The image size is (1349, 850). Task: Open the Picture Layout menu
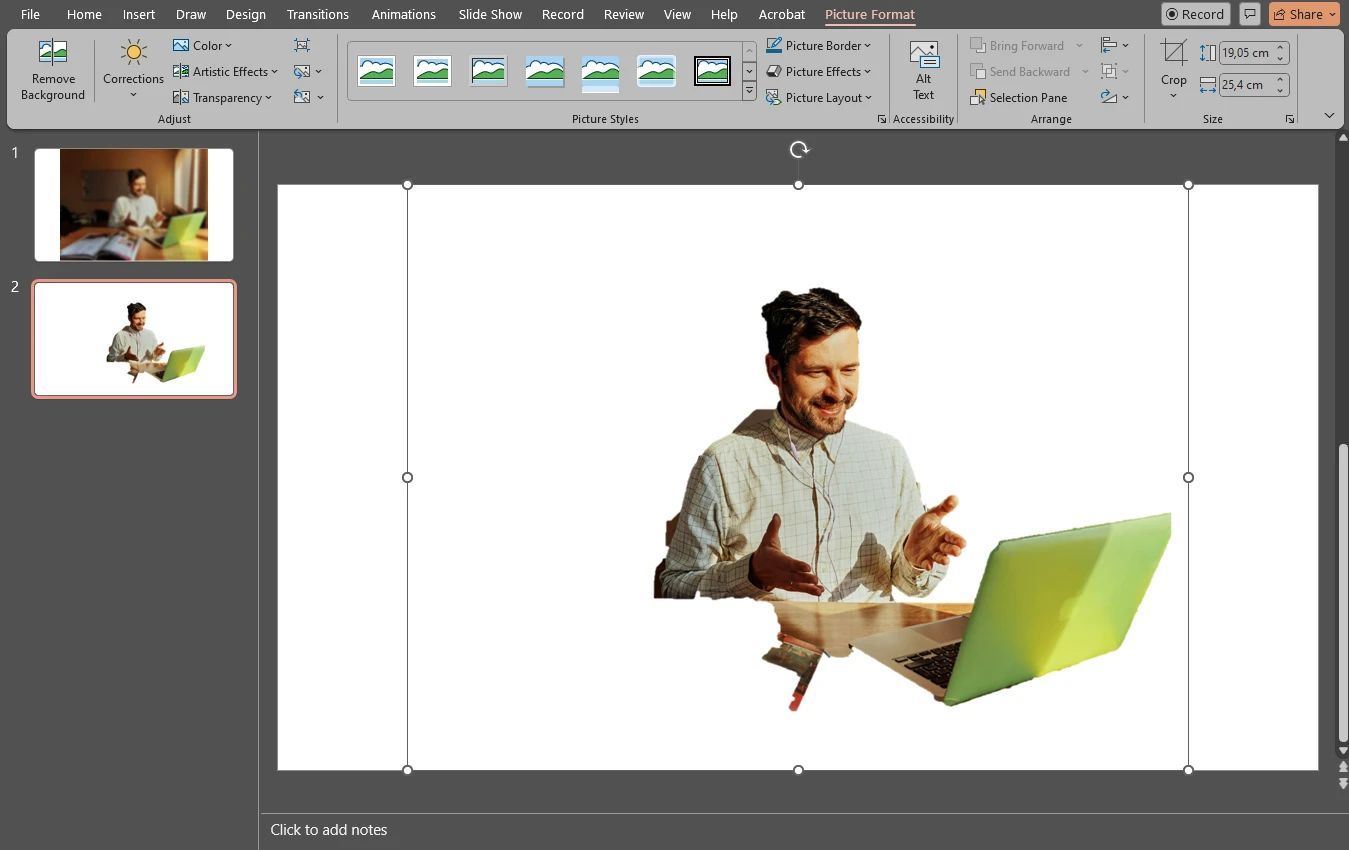(x=819, y=97)
